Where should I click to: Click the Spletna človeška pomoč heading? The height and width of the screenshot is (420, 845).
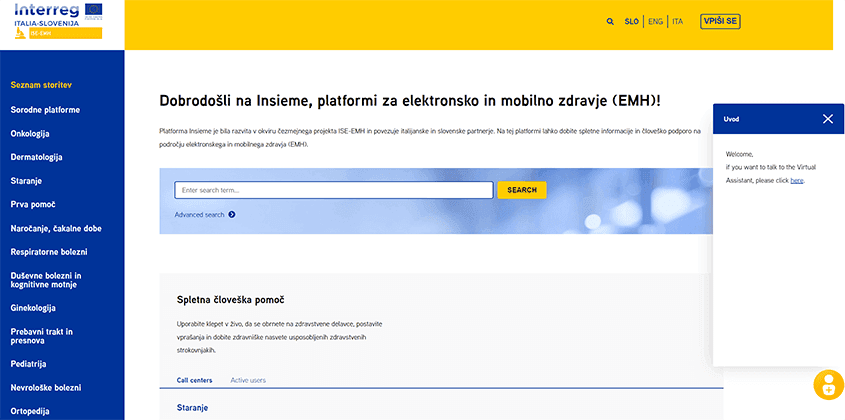coord(231,300)
